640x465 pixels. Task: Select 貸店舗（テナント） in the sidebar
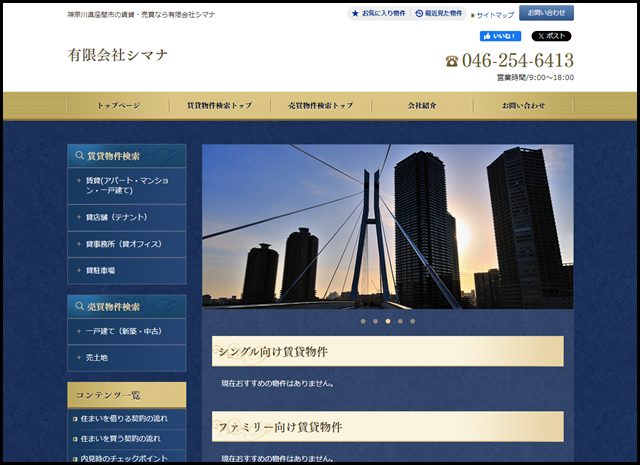click(x=127, y=218)
